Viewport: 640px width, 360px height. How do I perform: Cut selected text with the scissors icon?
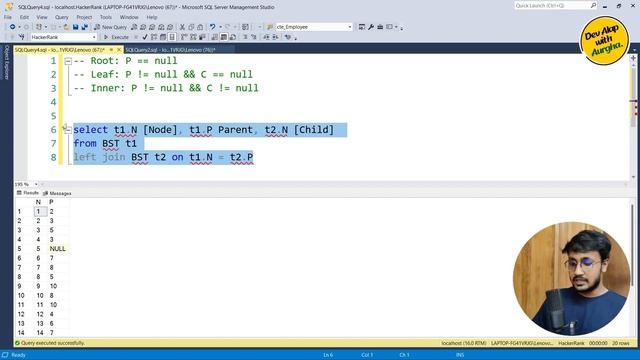coord(182,27)
